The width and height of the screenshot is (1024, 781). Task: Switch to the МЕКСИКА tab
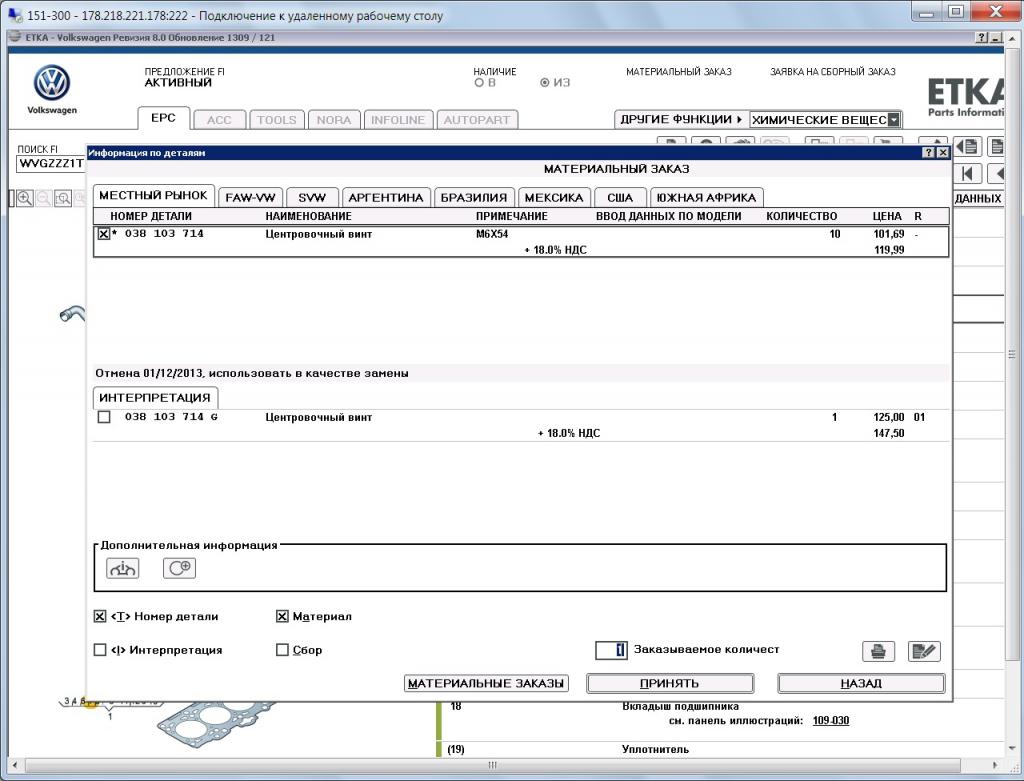pyautogui.click(x=554, y=197)
